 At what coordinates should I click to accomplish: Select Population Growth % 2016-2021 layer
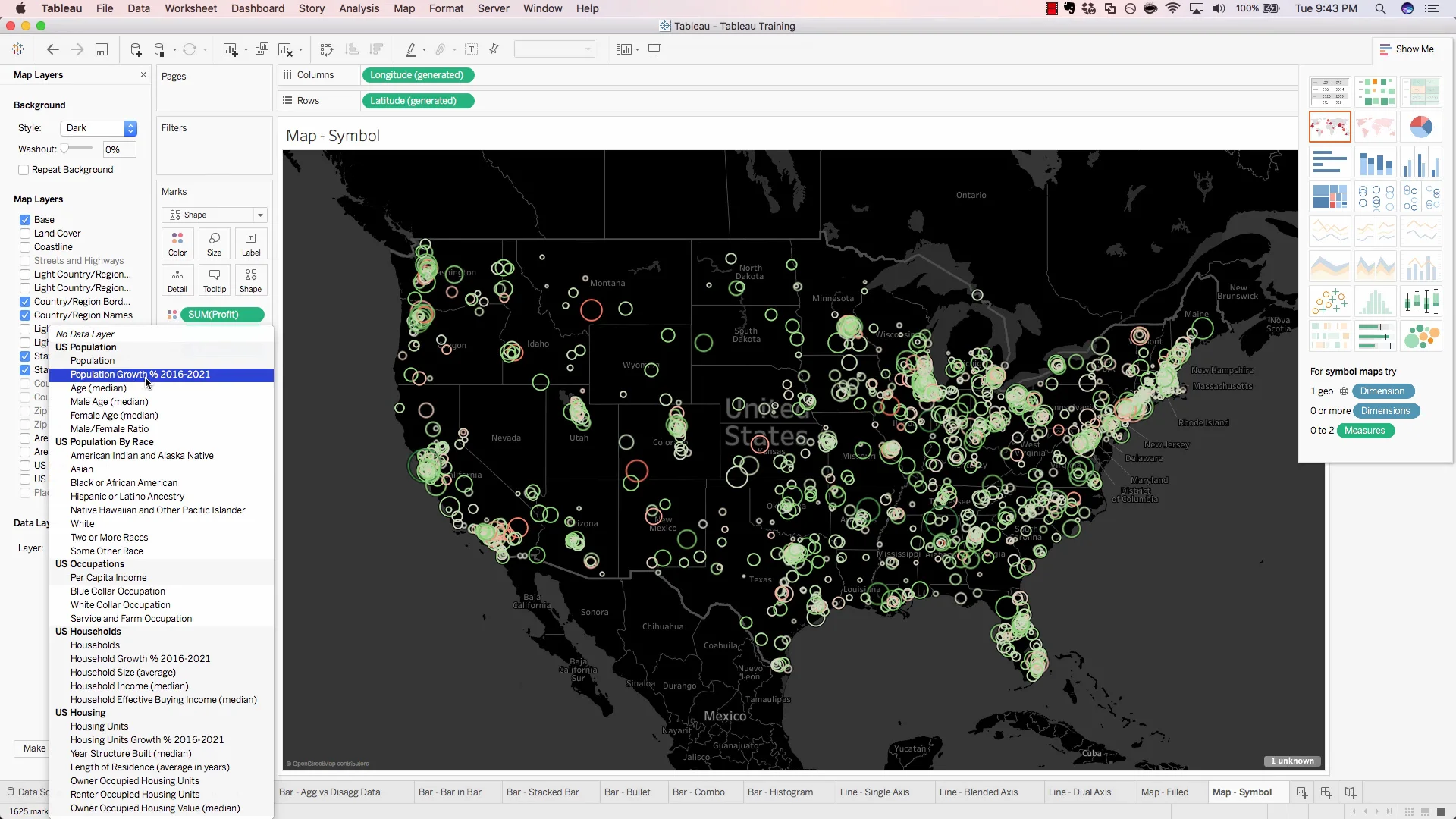pyautogui.click(x=141, y=374)
